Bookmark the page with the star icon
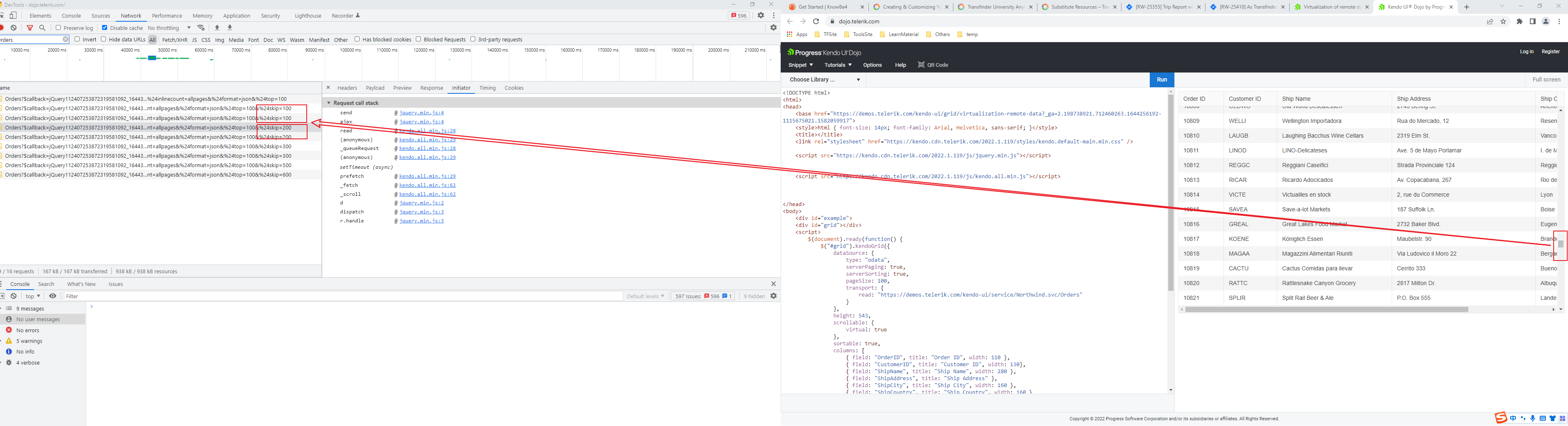This screenshot has width=1568, height=426. coord(1504,21)
